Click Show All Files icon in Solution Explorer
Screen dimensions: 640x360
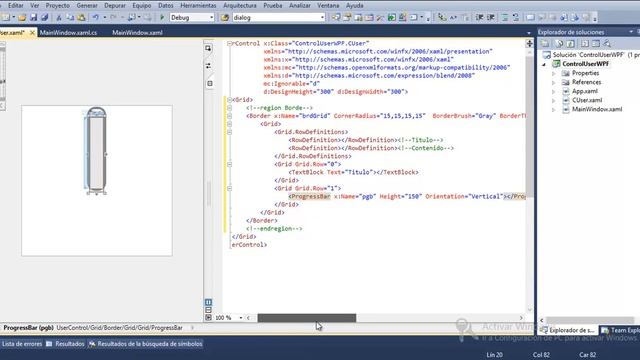click(x=559, y=43)
